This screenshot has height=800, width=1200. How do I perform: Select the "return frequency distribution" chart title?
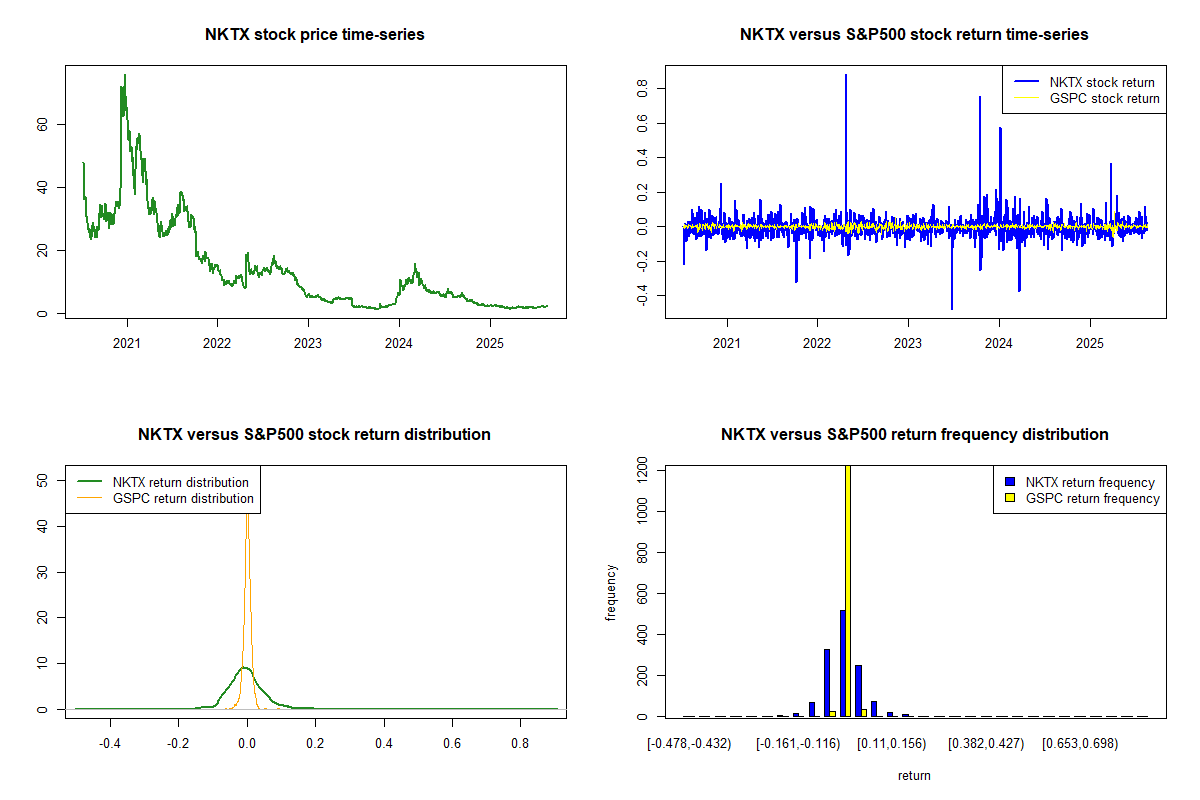point(914,435)
